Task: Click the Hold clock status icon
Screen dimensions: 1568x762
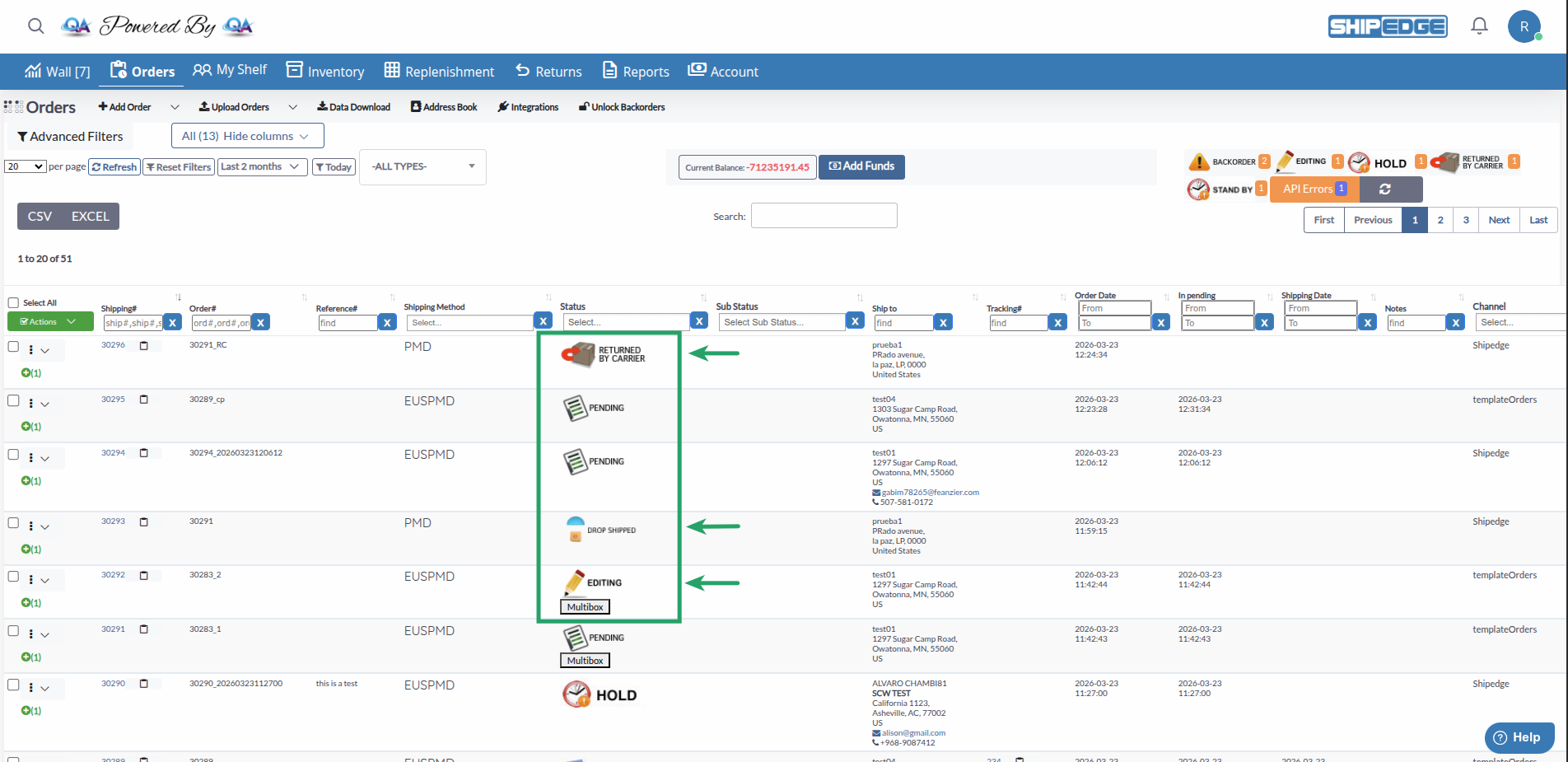Action: (1359, 163)
